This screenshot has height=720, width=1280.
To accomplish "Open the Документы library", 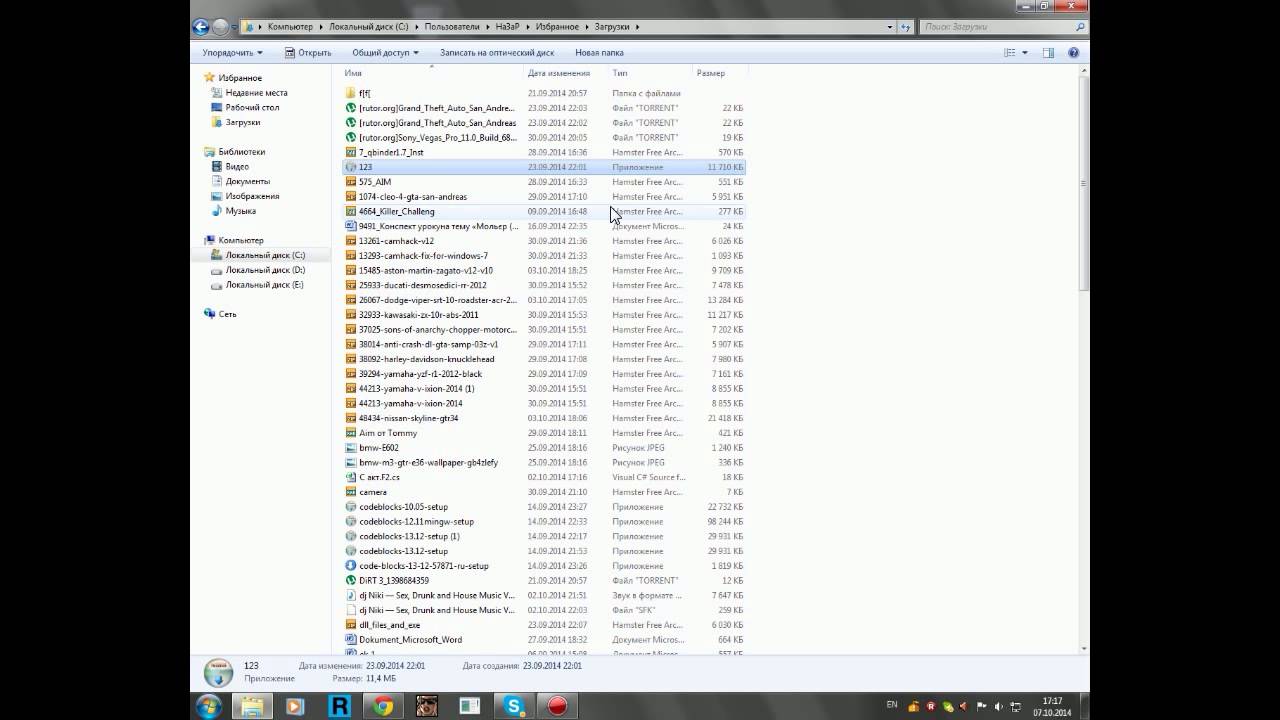I will (247, 181).
